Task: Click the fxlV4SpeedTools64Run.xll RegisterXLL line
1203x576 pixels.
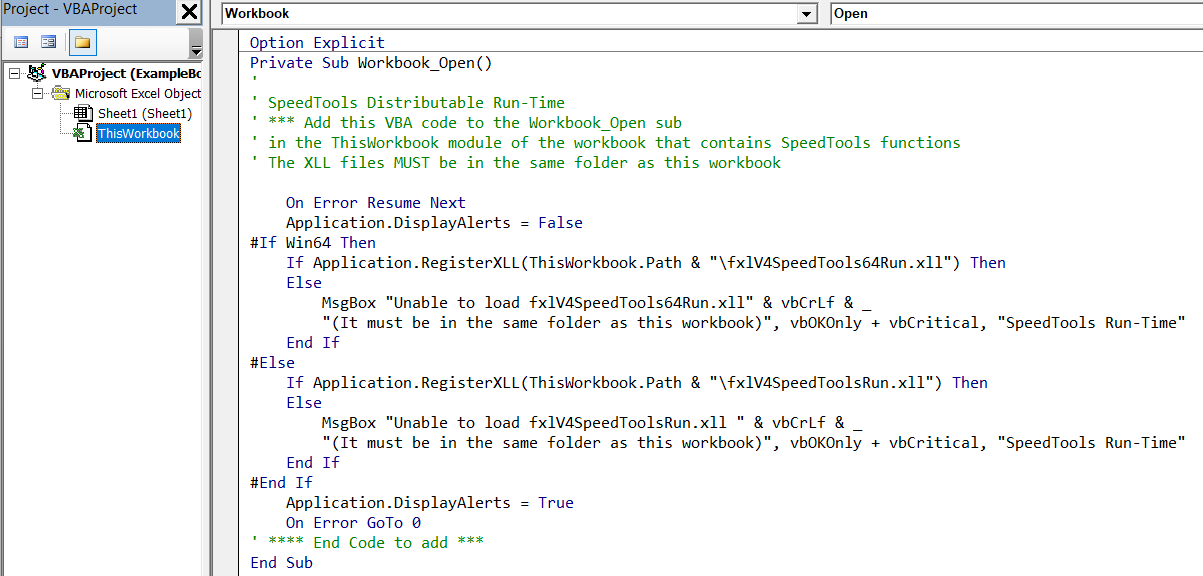Action: tap(646, 263)
